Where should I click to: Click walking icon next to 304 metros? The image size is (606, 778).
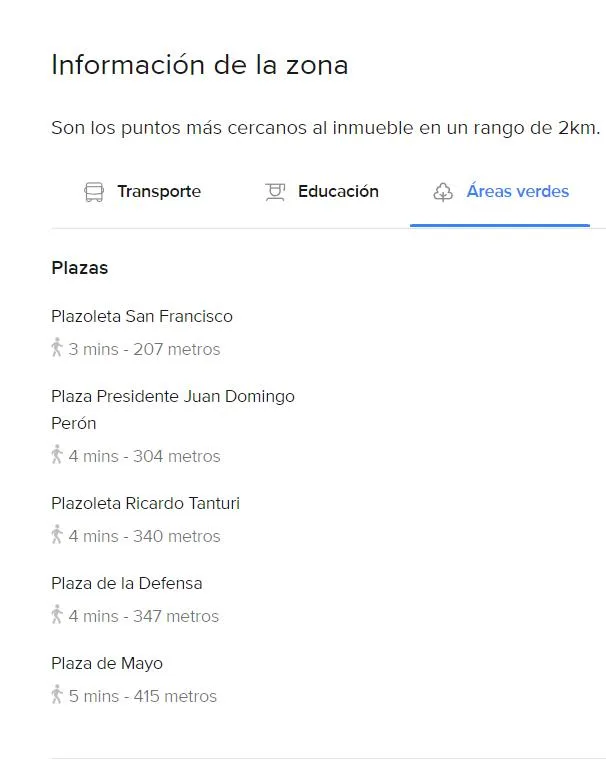pos(57,455)
